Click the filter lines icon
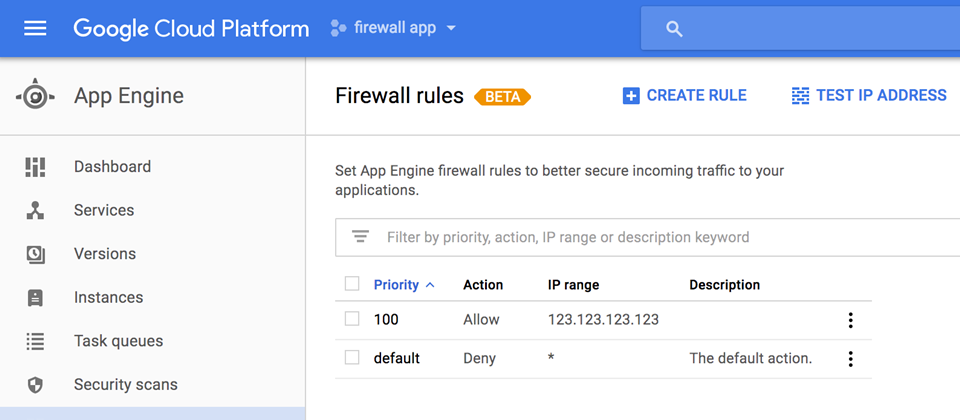This screenshot has height=420, width=960. pos(361,237)
